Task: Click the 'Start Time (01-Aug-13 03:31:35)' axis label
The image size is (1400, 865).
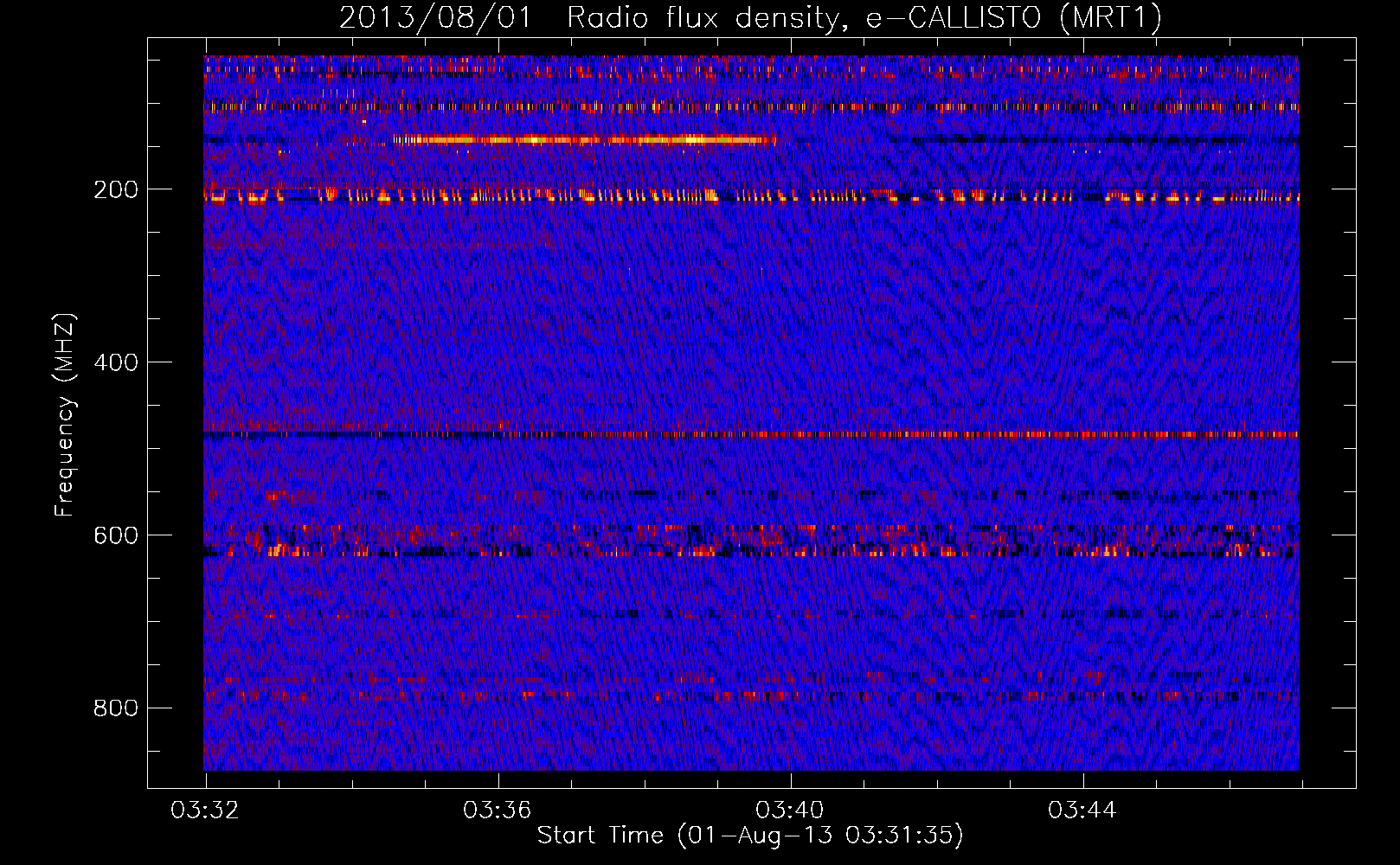Action: tap(750, 836)
